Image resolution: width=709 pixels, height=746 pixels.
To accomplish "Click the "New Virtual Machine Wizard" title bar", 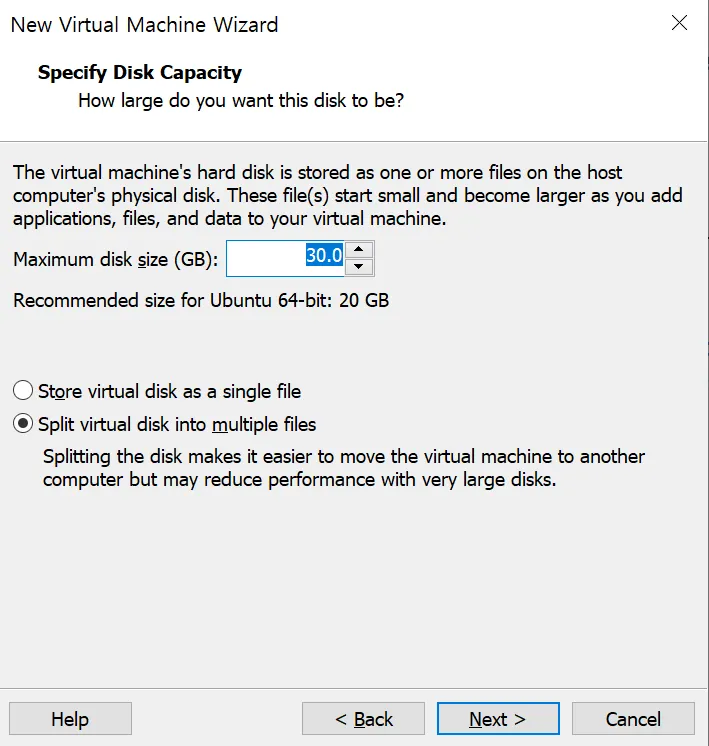I will point(145,24).
